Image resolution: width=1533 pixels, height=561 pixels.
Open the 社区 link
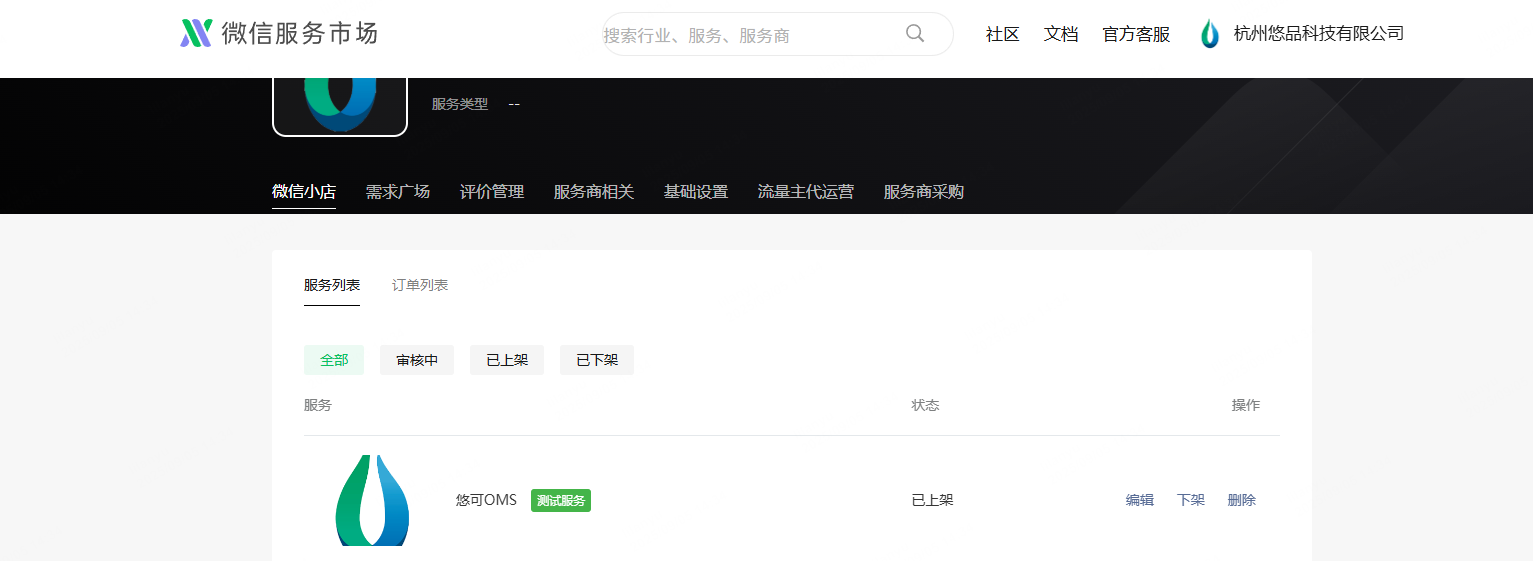click(x=1002, y=34)
